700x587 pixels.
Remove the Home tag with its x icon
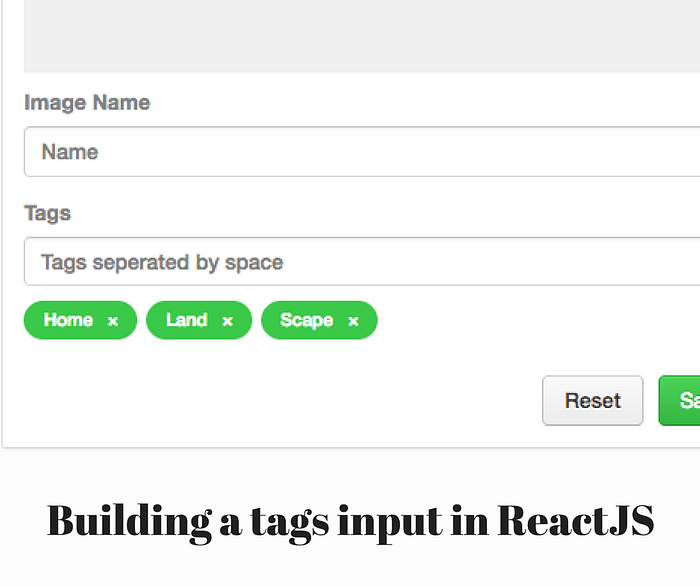[113, 321]
